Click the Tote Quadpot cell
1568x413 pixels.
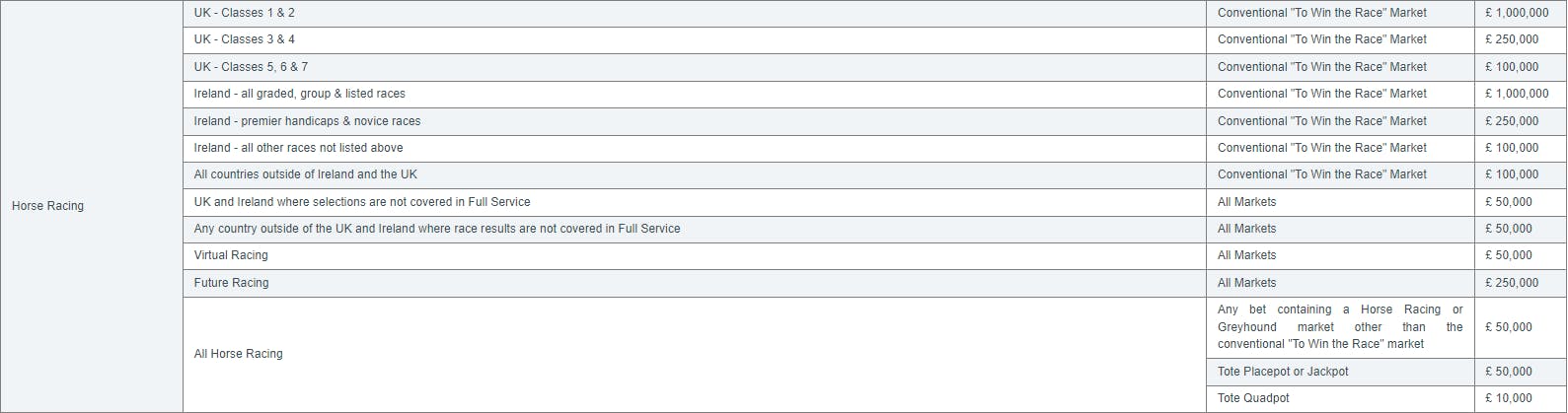point(1340,398)
